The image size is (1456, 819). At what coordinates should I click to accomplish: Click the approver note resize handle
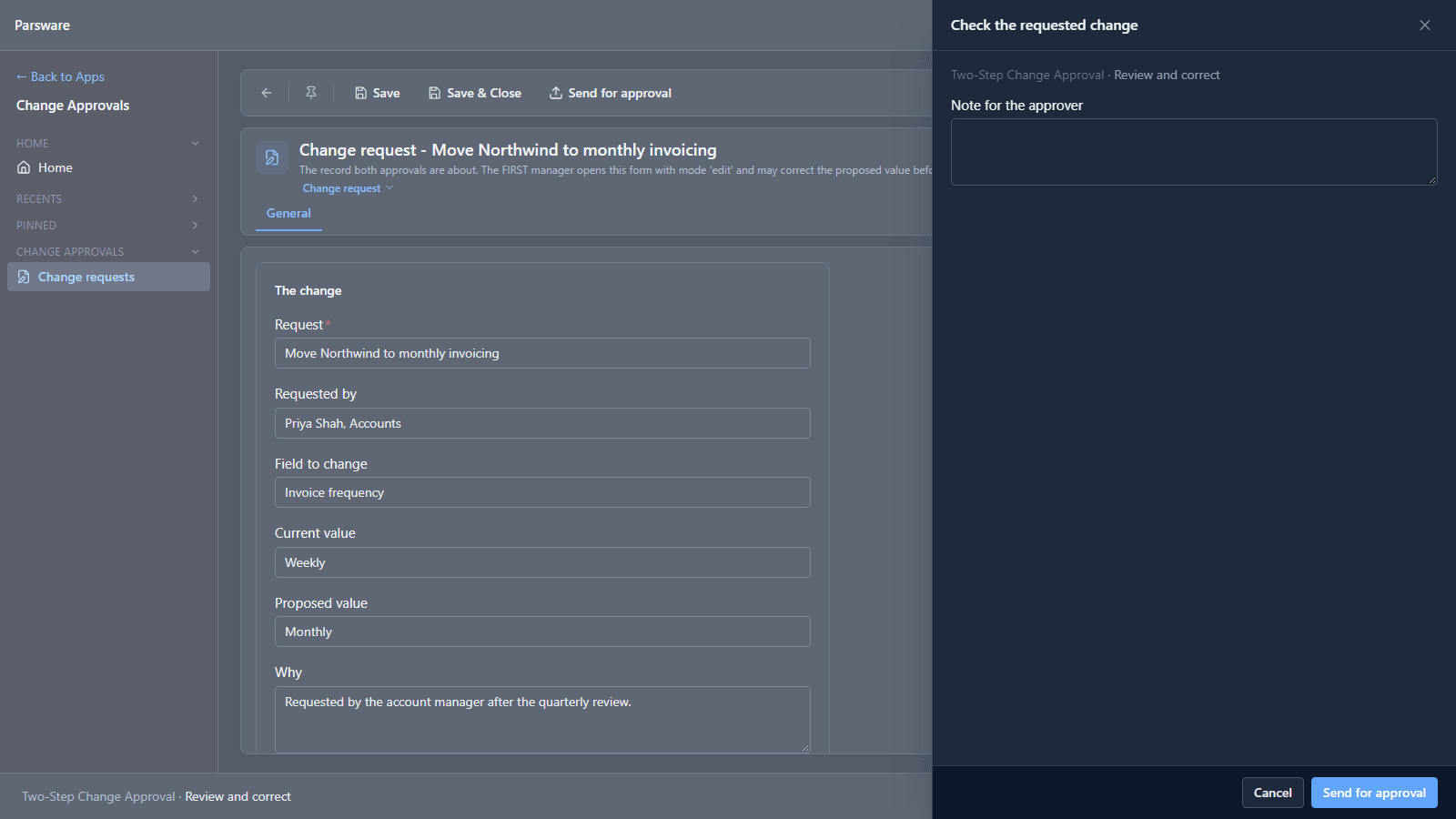(1432, 180)
